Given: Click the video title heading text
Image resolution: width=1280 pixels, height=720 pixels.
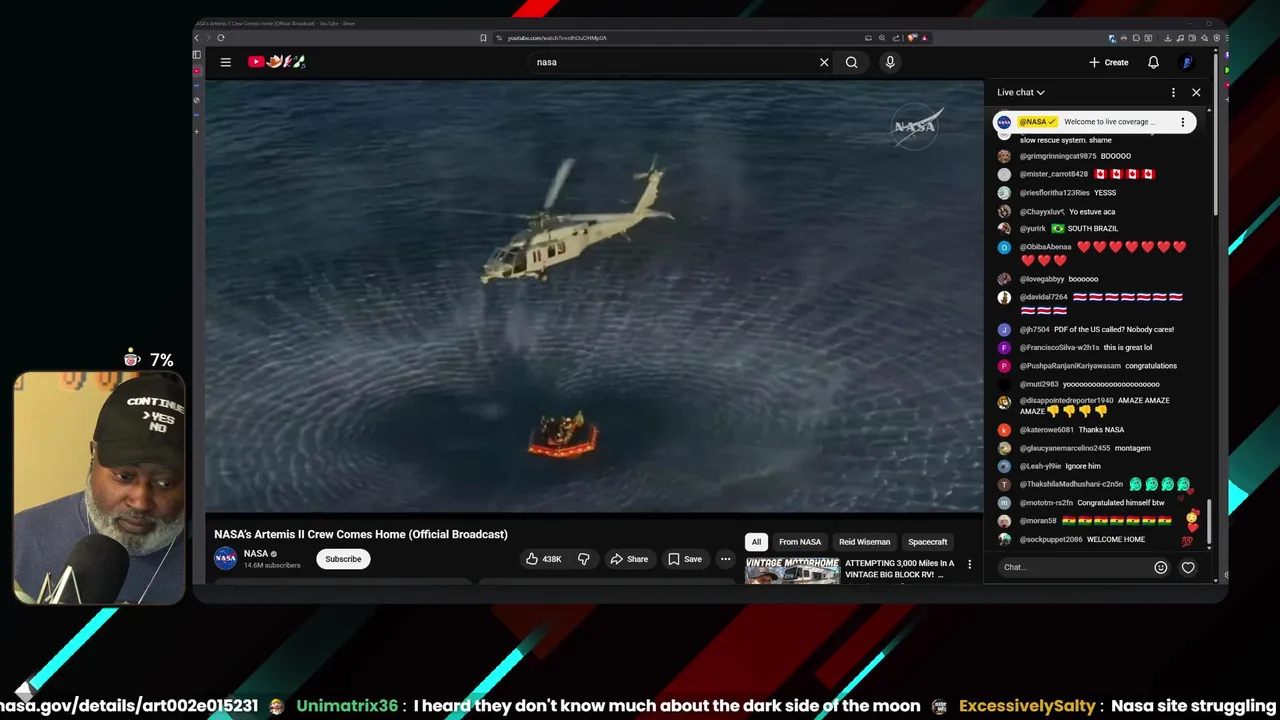Looking at the screenshot, I should [361, 534].
